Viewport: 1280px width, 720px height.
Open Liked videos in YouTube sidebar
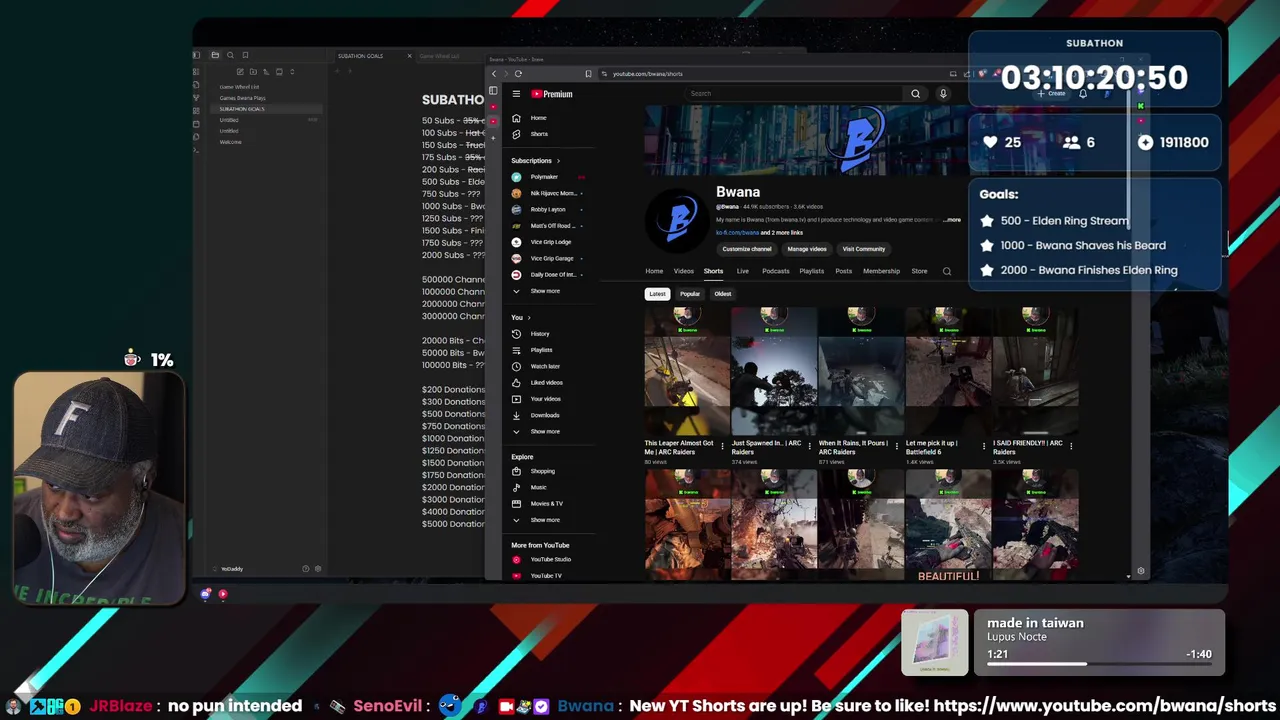coord(545,382)
